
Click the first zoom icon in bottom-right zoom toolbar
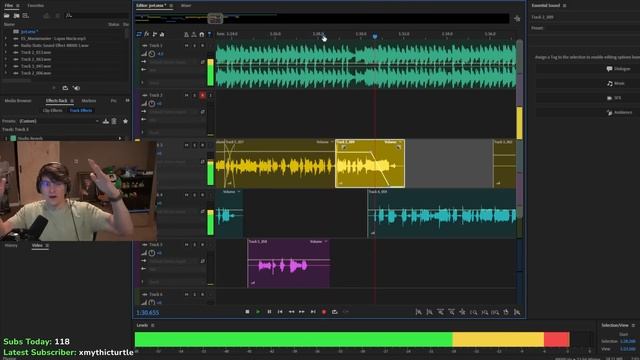tap(418, 312)
